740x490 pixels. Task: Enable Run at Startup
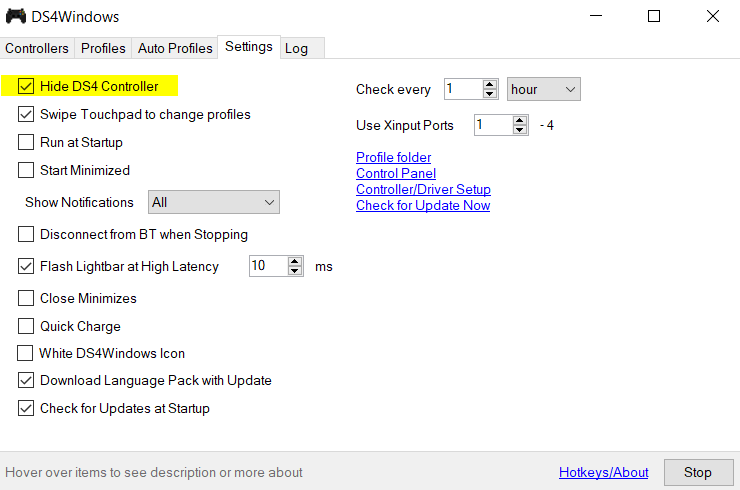coord(26,142)
